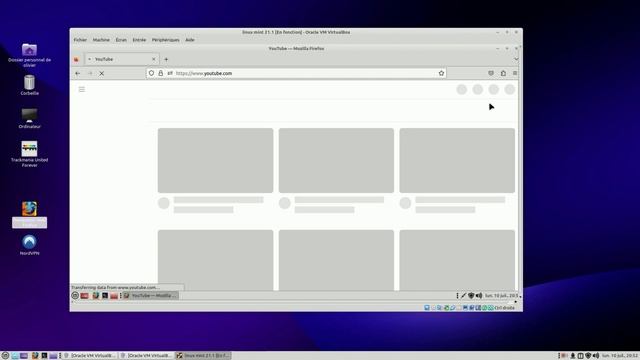Open Machine menu in VirtualBox
Screen dimensions: 640x360
[x=101, y=40]
